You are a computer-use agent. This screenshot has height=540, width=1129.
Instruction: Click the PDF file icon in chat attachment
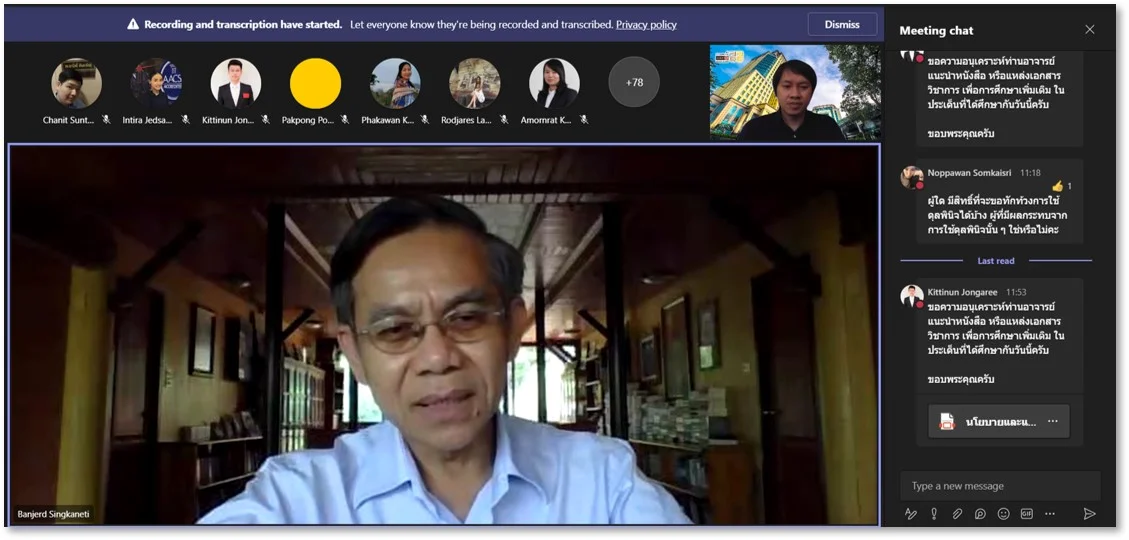click(x=946, y=422)
